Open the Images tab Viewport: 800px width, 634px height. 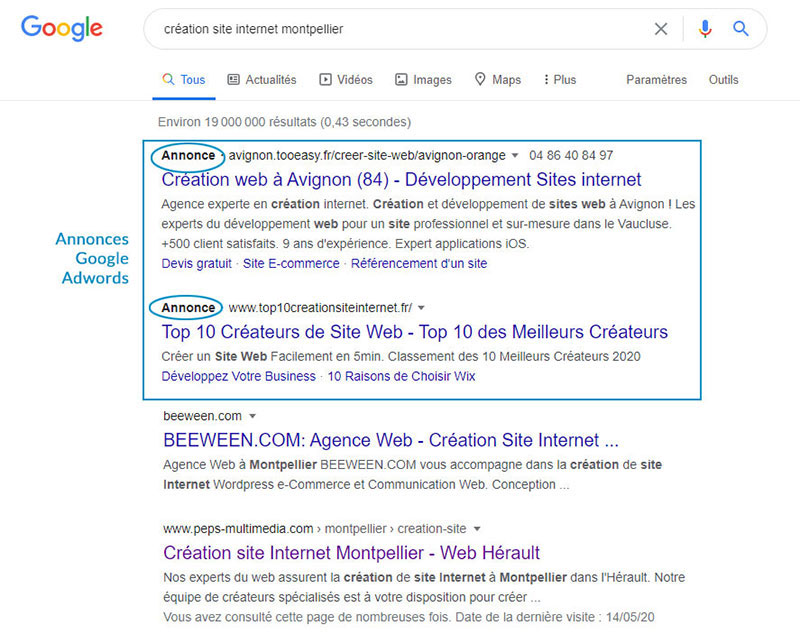[x=423, y=80]
